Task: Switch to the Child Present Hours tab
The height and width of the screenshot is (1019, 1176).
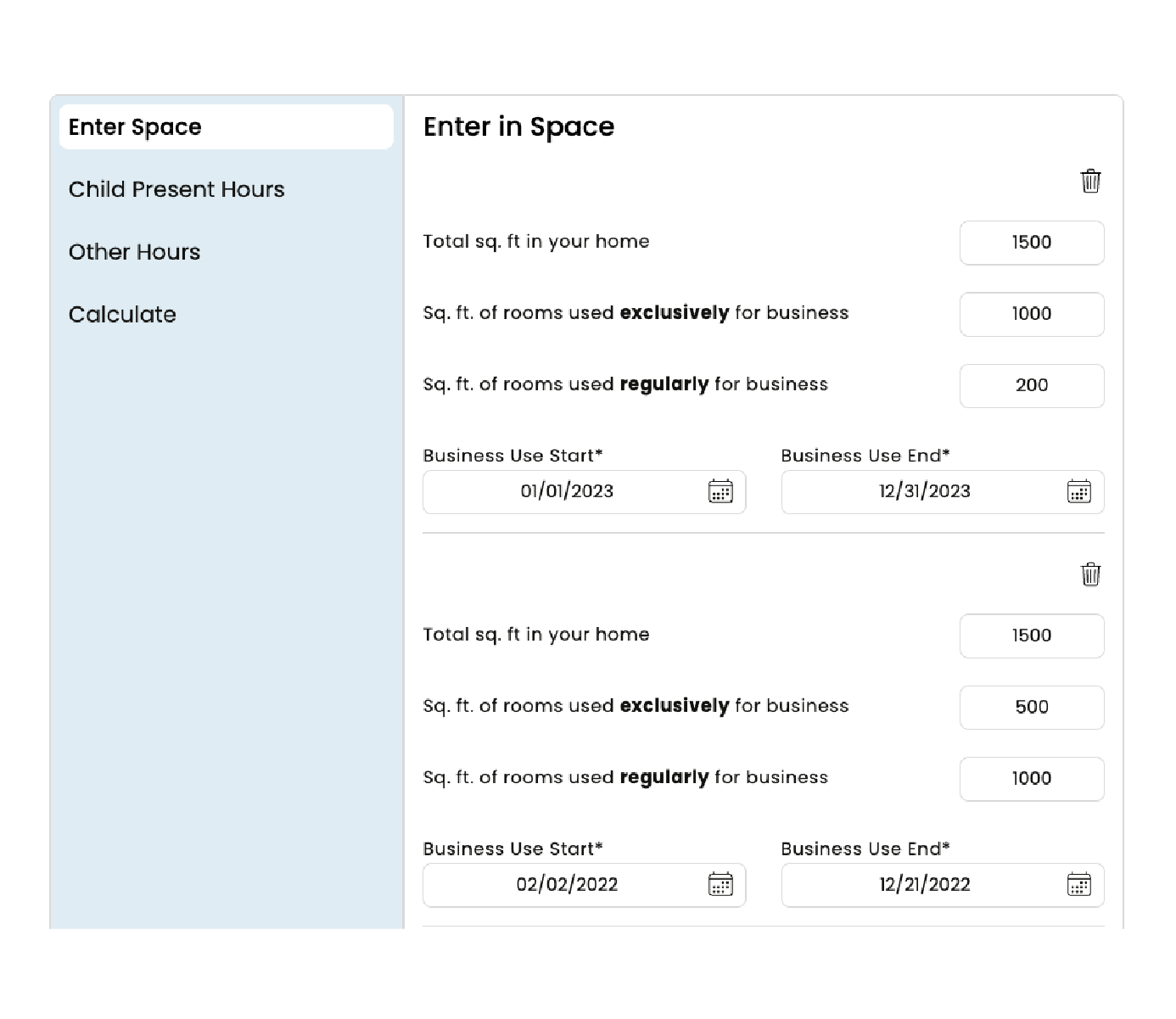Action: pos(176,189)
